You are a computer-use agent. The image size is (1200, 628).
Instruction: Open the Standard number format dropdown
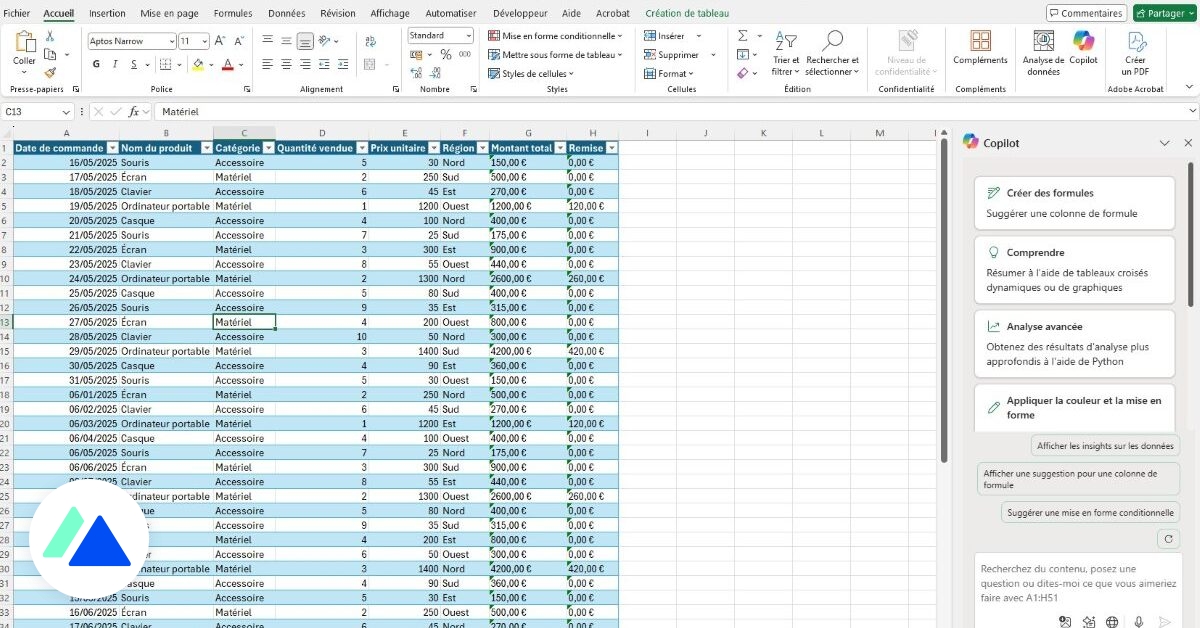coord(468,35)
